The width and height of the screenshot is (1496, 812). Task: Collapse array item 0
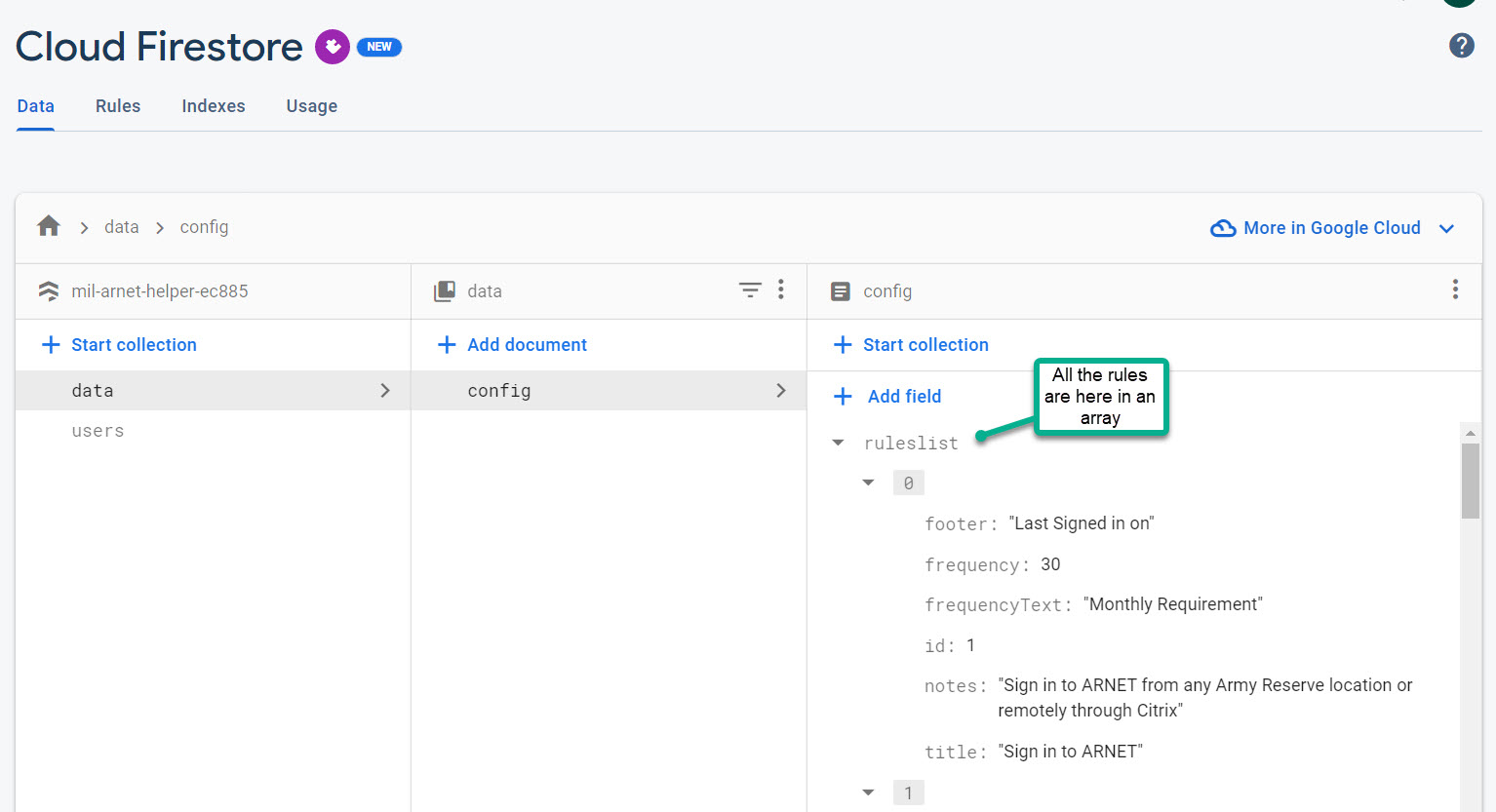[x=868, y=483]
